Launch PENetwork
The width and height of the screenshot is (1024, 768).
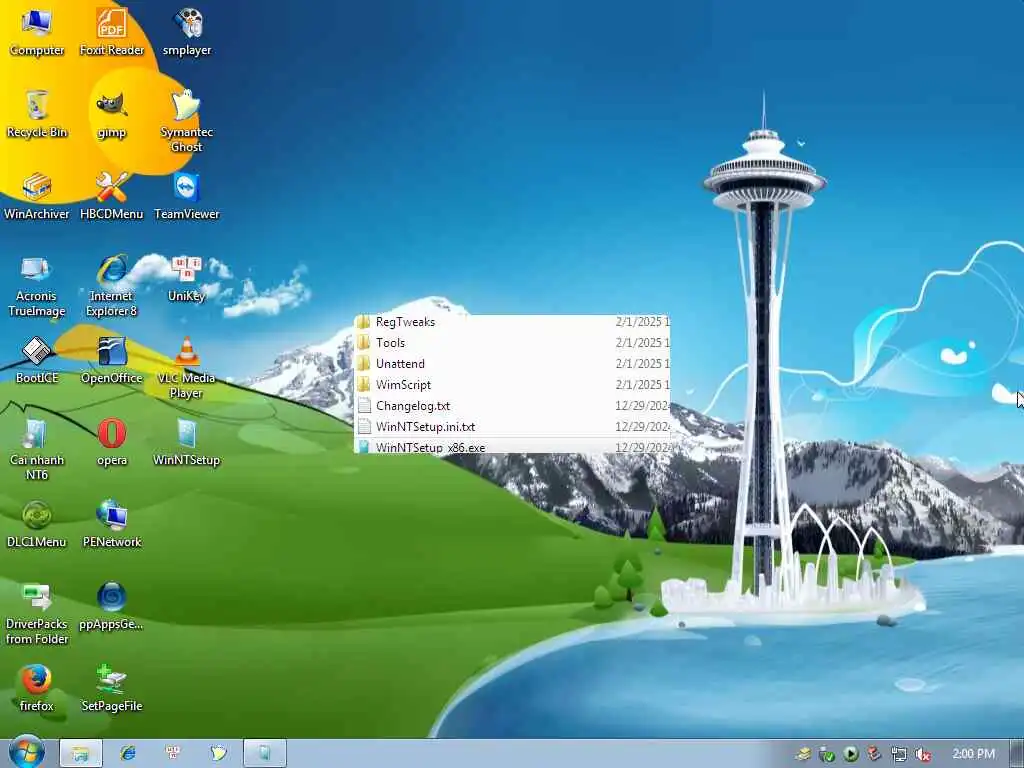pyautogui.click(x=112, y=524)
